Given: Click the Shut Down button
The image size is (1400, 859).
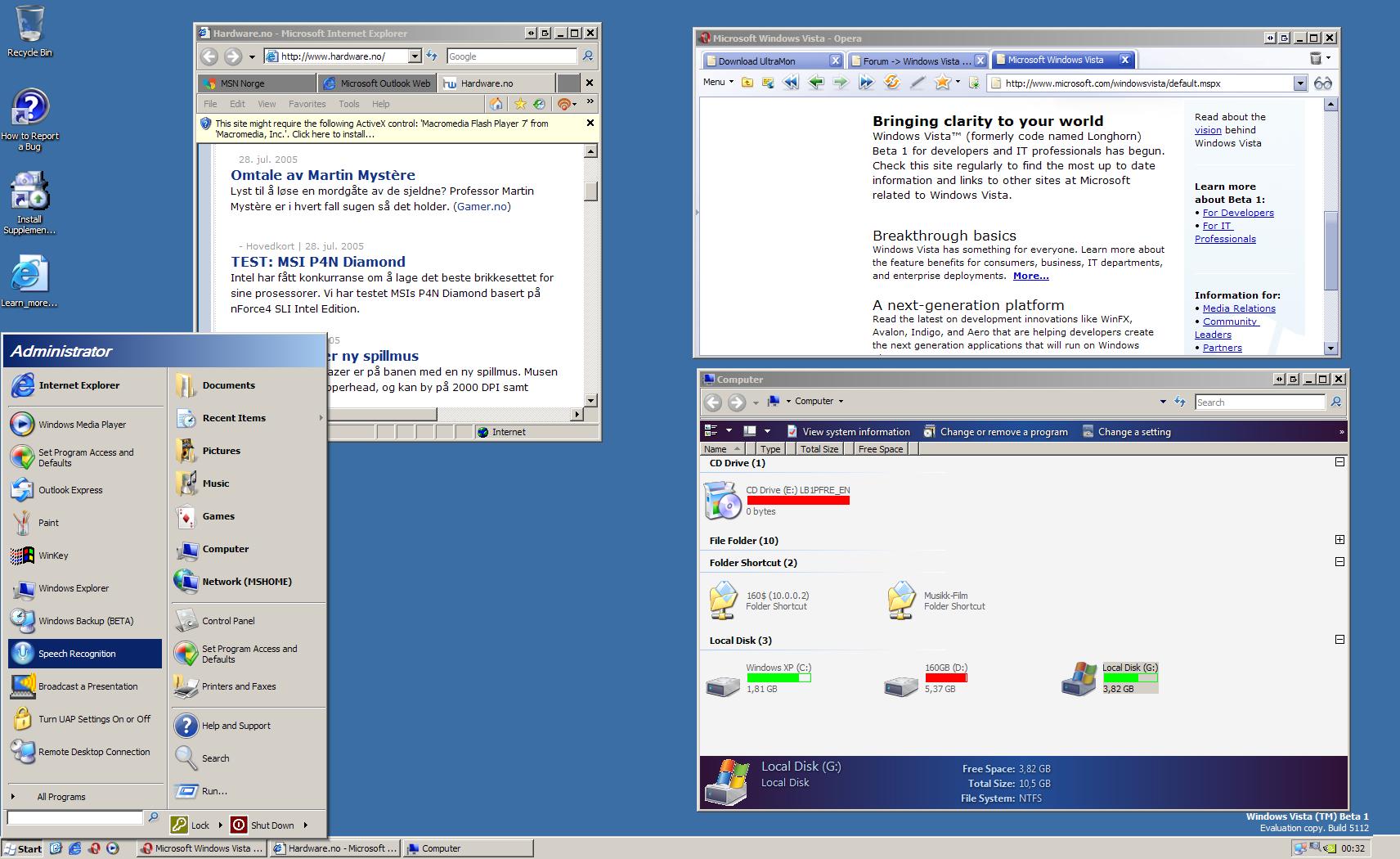Looking at the screenshot, I should click(x=262, y=825).
